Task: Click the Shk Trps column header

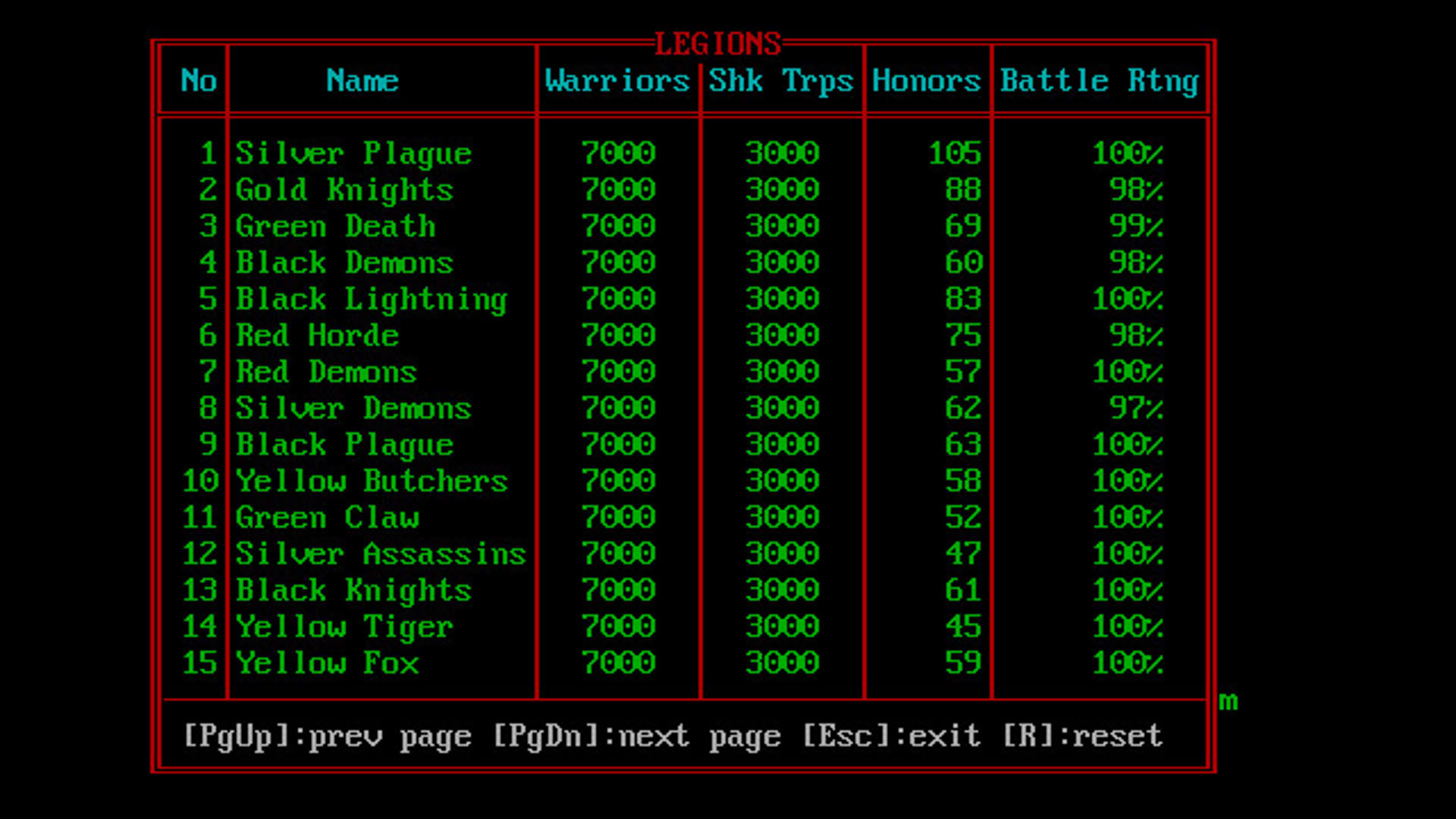Action: [781, 80]
